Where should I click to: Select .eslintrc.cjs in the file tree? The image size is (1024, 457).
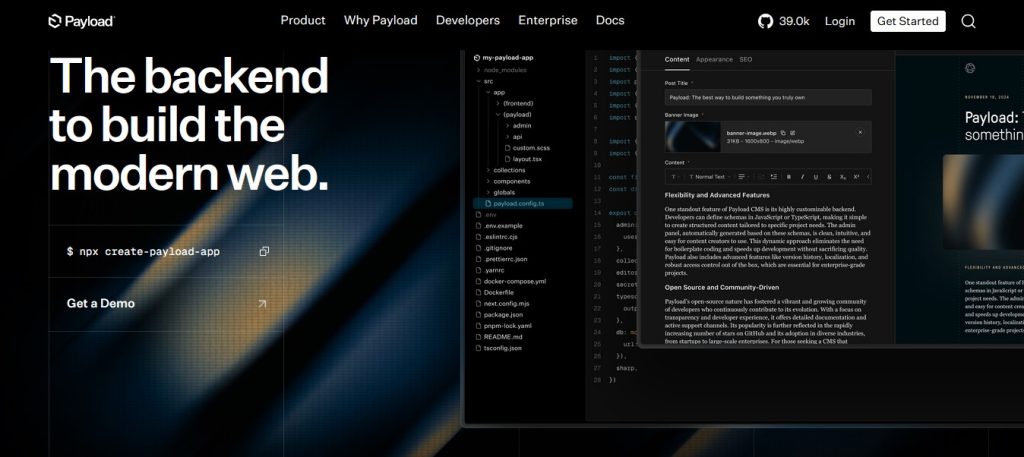[x=496, y=237]
